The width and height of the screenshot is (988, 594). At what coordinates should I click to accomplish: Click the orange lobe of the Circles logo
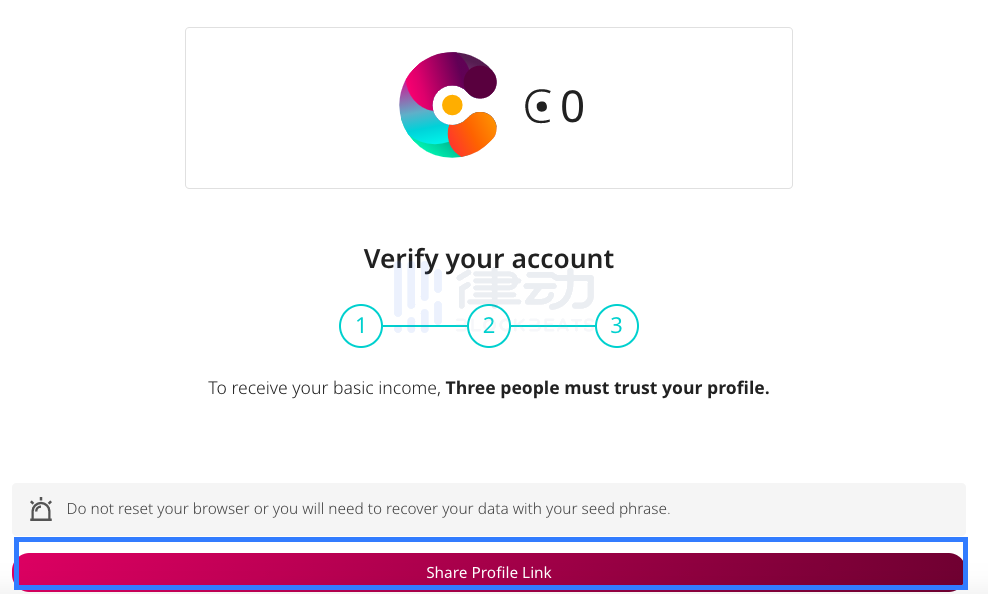pyautogui.click(x=473, y=134)
